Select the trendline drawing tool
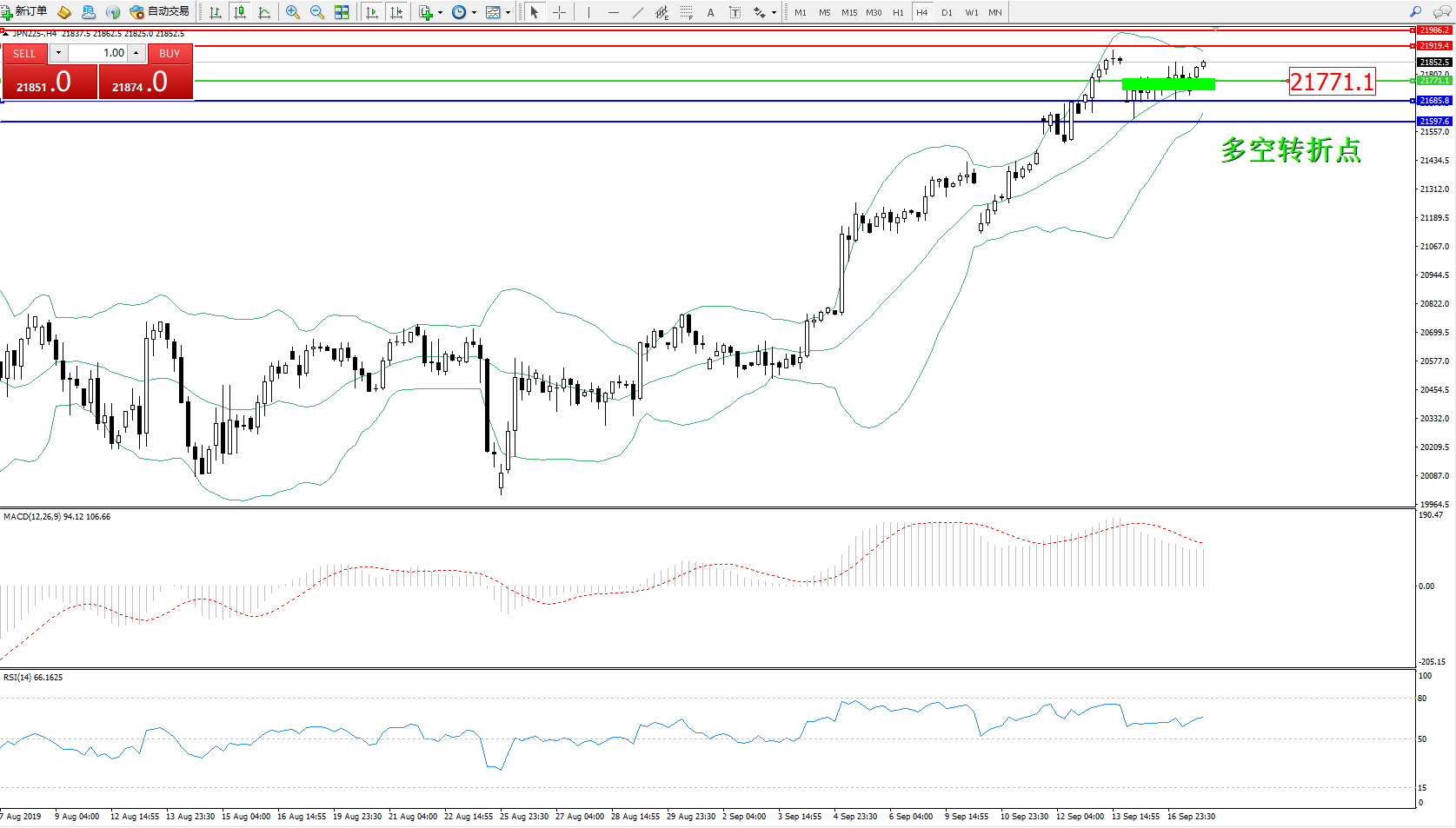 pos(637,12)
